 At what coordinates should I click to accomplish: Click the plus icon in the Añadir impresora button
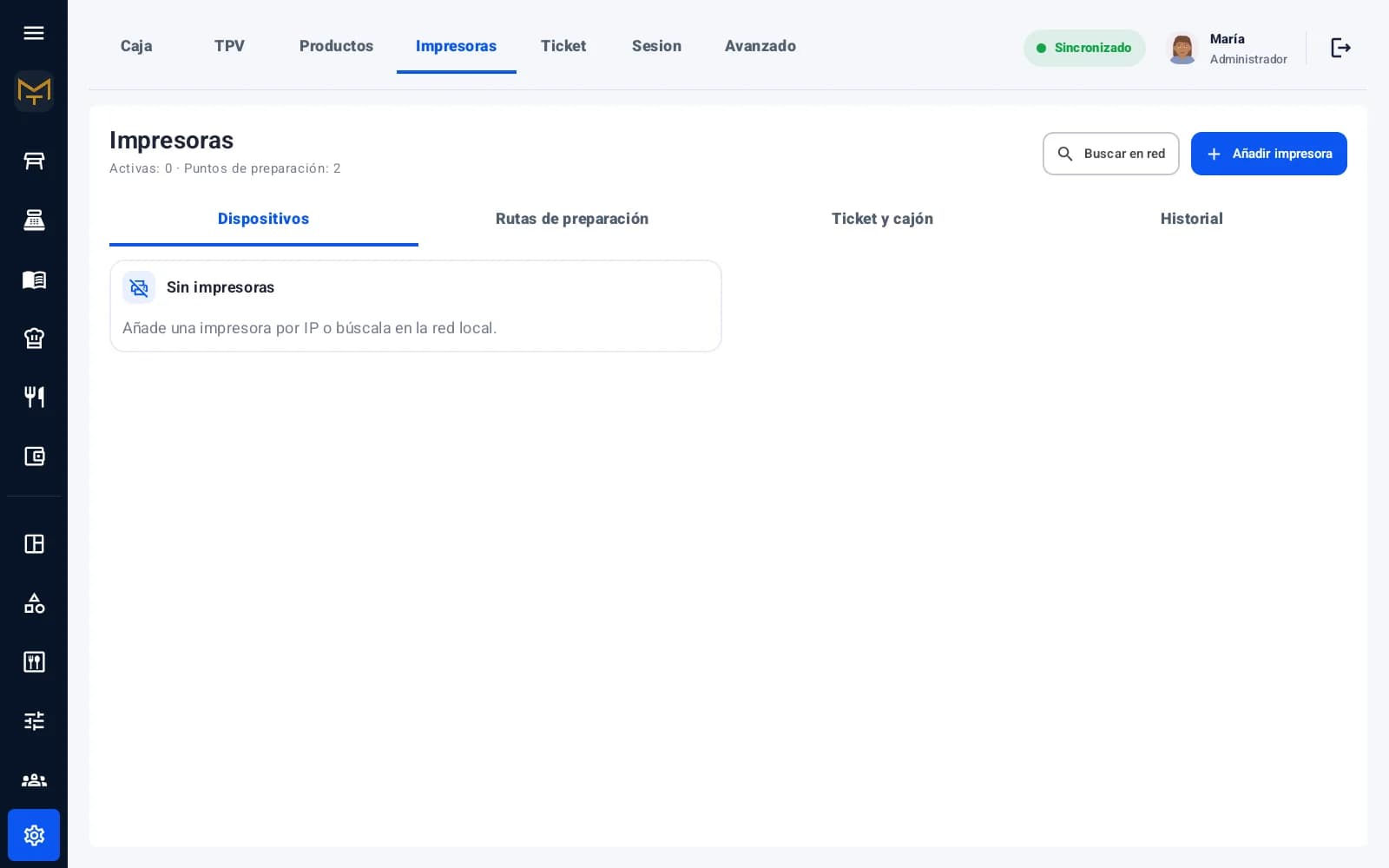coord(1214,154)
